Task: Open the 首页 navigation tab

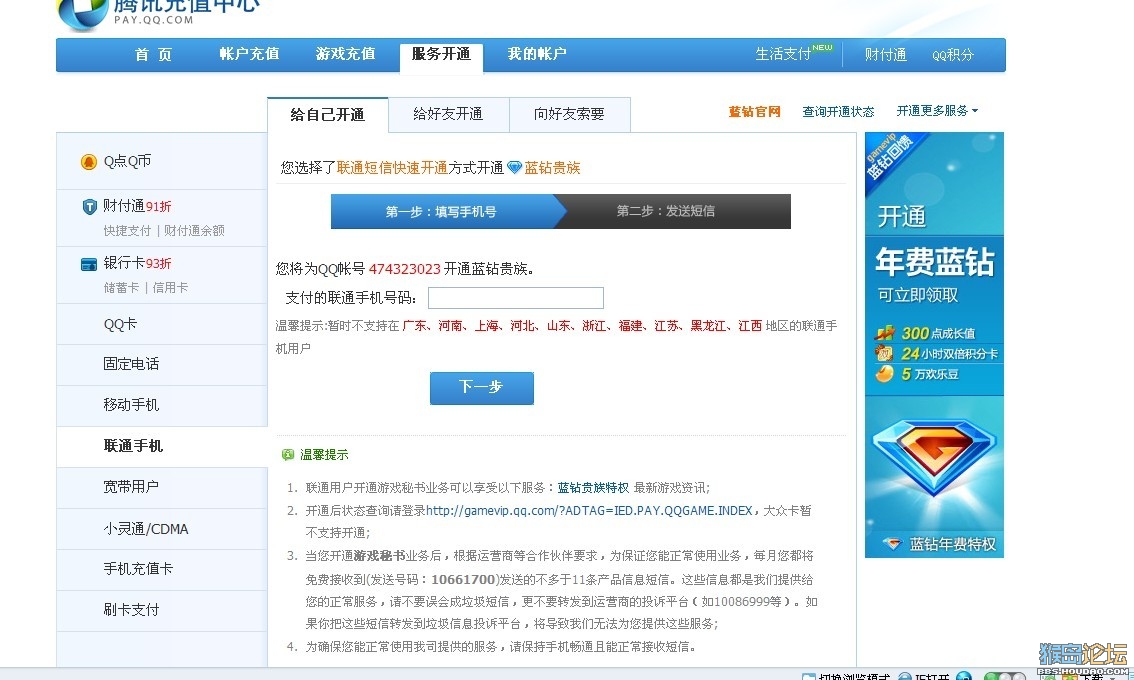Action: [x=153, y=55]
